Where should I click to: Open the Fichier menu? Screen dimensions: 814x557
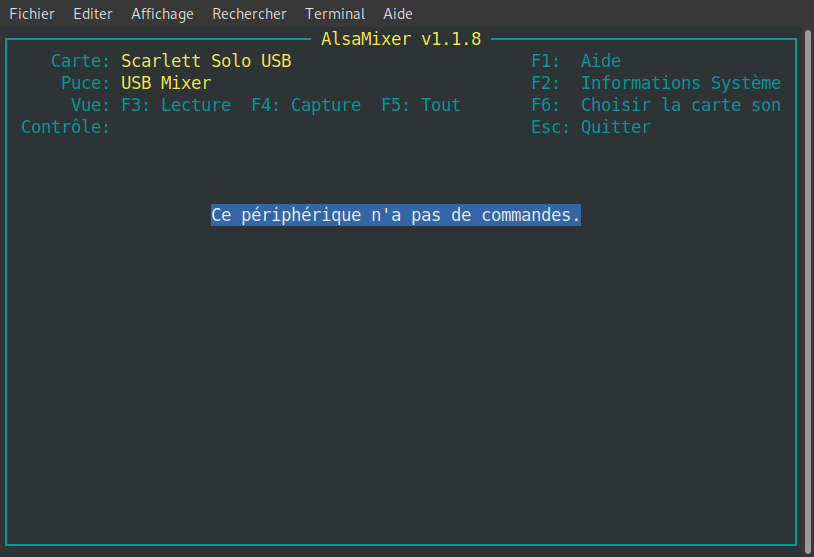point(32,14)
